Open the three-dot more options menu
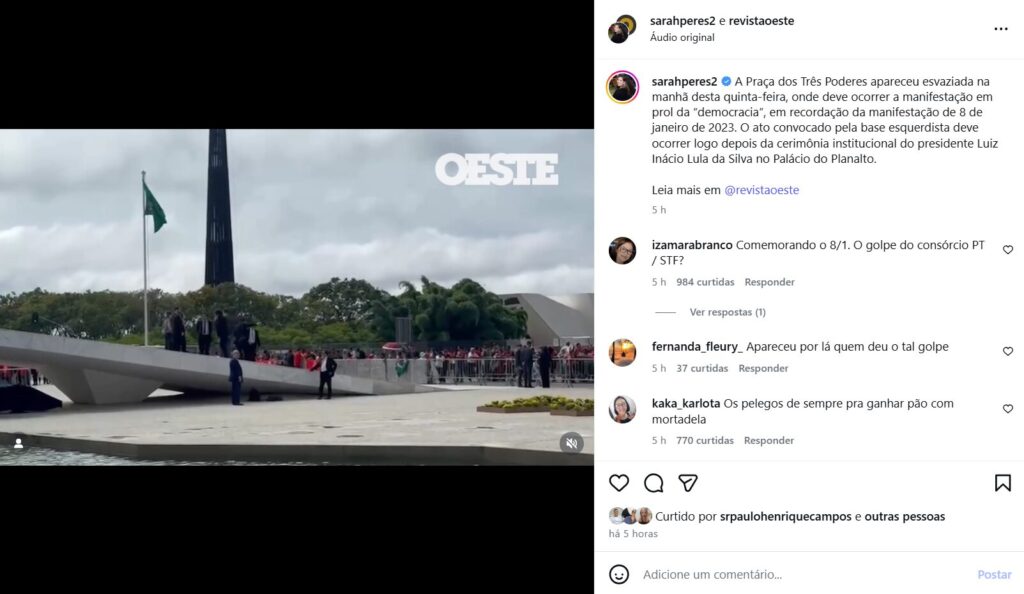 tap(1000, 29)
